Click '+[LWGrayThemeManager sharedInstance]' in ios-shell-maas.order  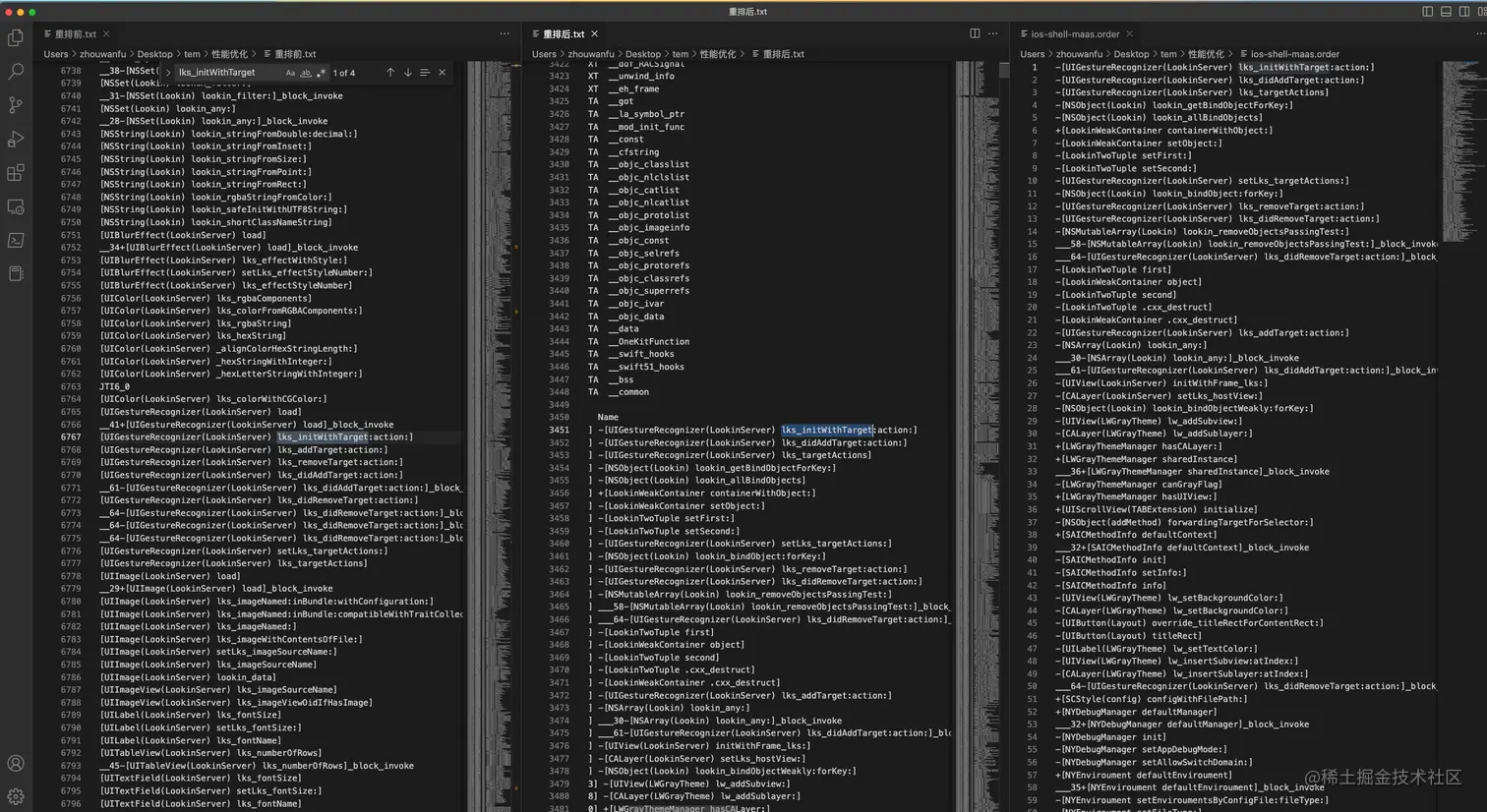(x=1147, y=459)
